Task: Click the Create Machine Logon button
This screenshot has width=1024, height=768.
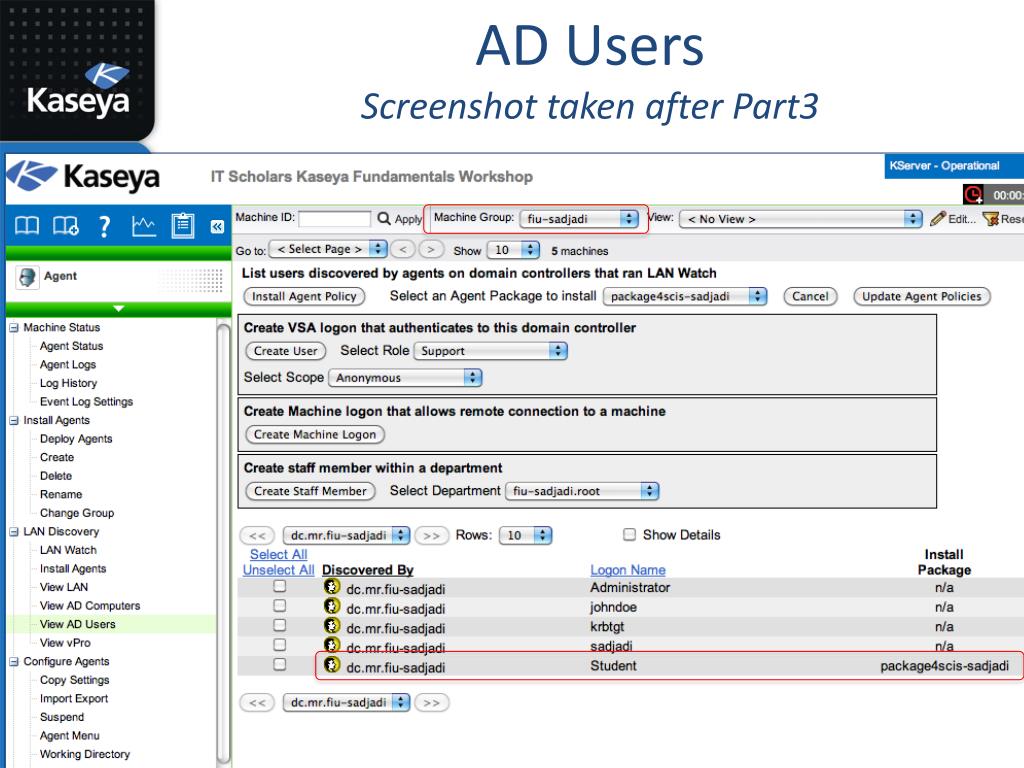Action: [x=315, y=435]
